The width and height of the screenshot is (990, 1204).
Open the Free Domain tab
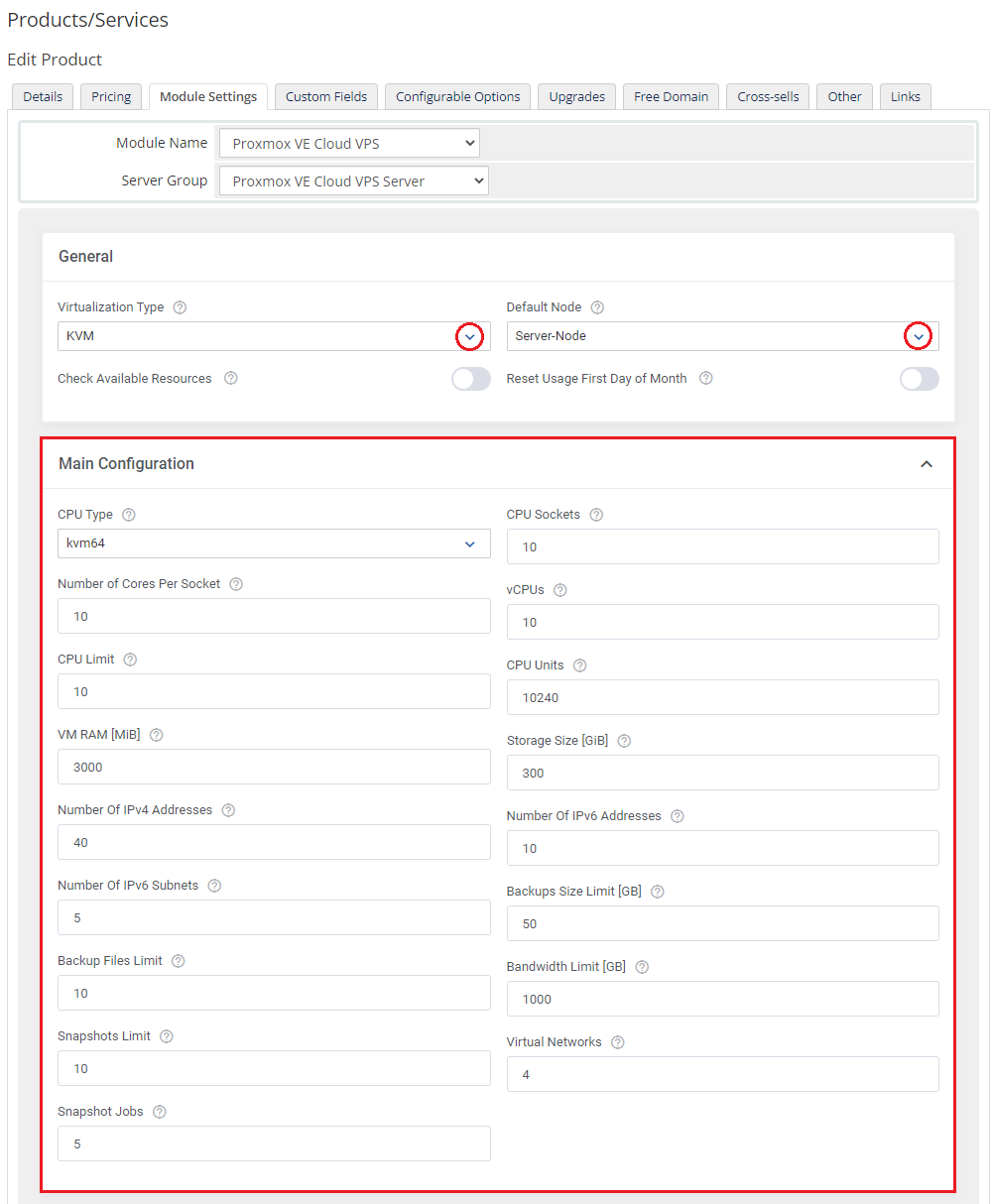click(672, 96)
